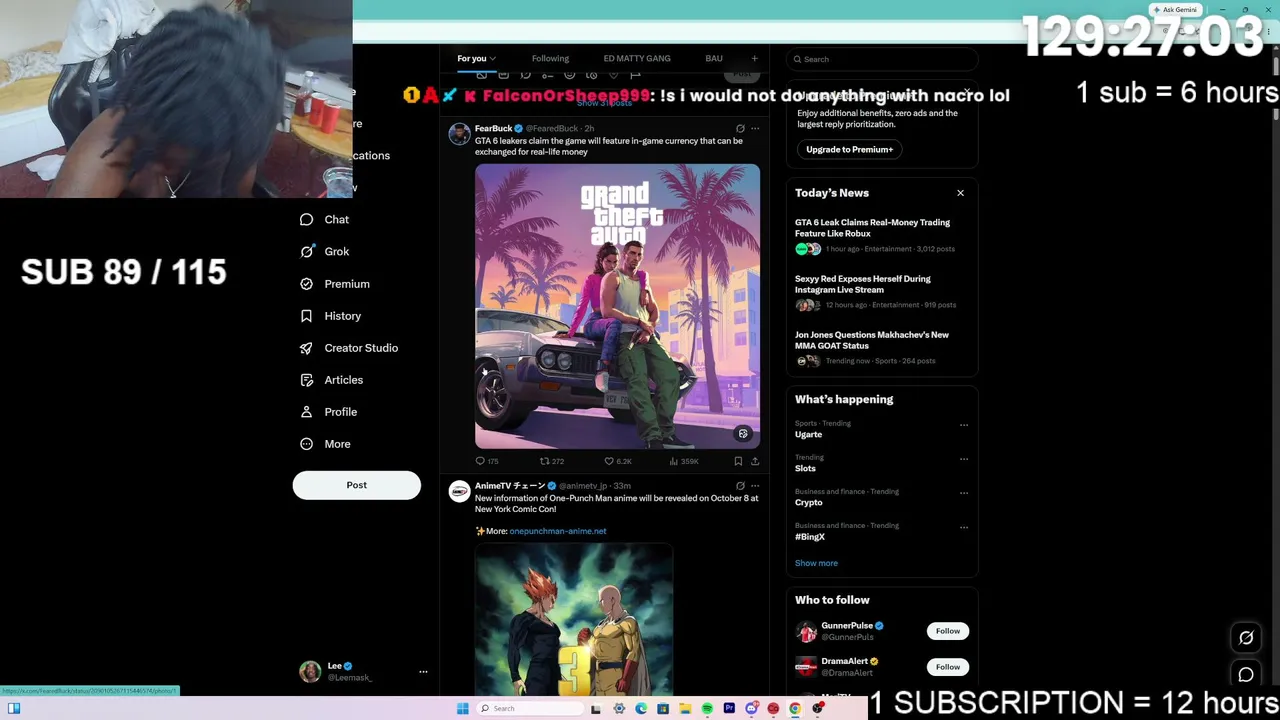Image resolution: width=1280 pixels, height=720 pixels.
Task: Open Google Chrome from the taskbar
Action: click(795, 709)
